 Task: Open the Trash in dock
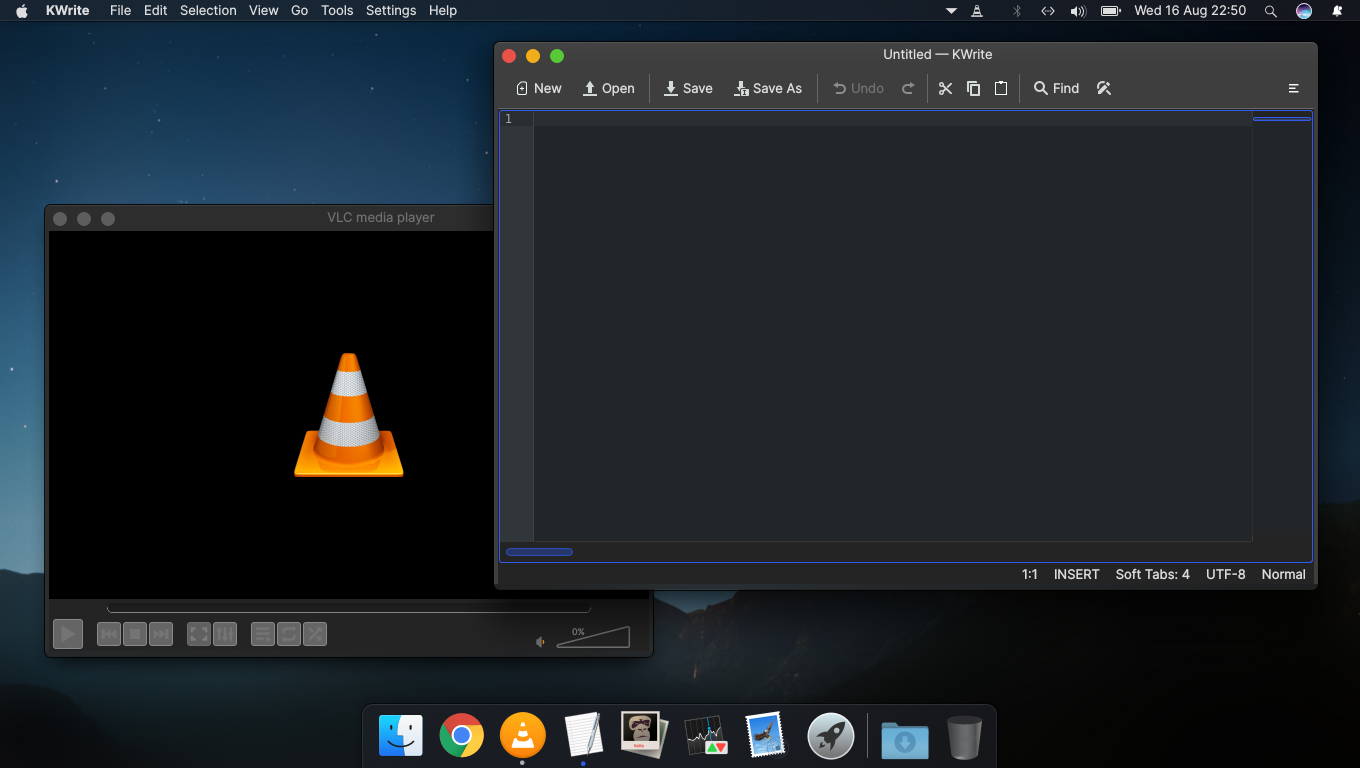pos(965,738)
